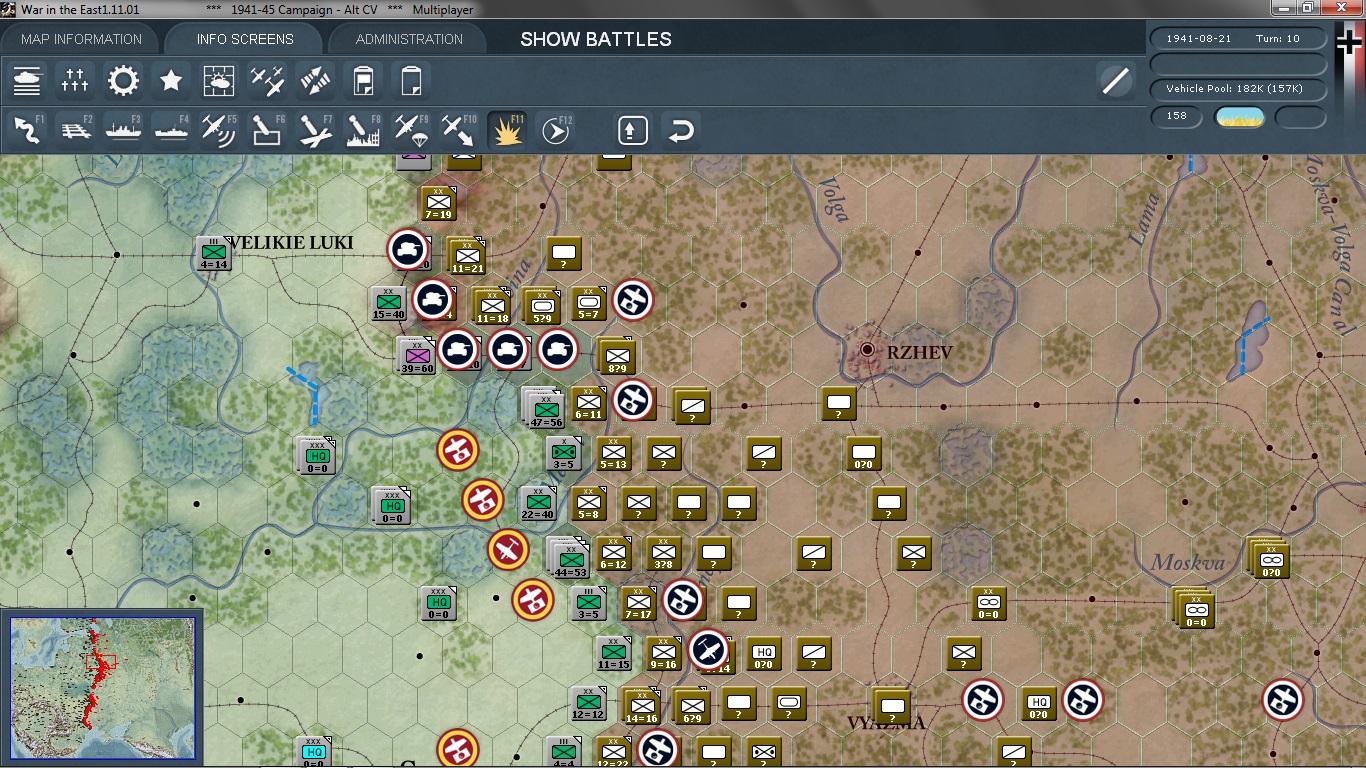The image size is (1366, 768).
Task: Select the Soviet 11=18 unit counter
Action: 492,307
